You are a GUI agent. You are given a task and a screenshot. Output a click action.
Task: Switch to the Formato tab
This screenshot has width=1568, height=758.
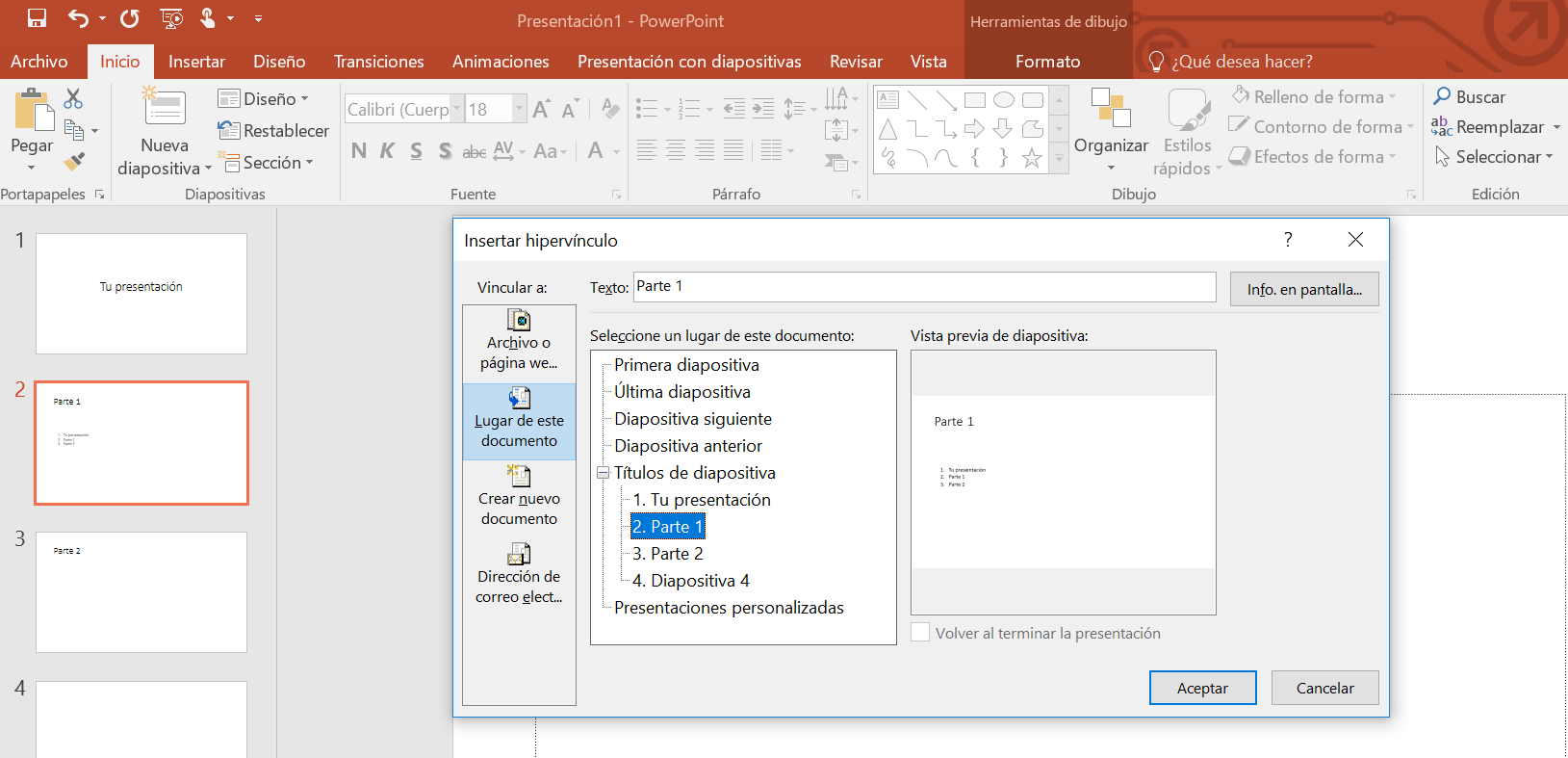tap(1047, 62)
